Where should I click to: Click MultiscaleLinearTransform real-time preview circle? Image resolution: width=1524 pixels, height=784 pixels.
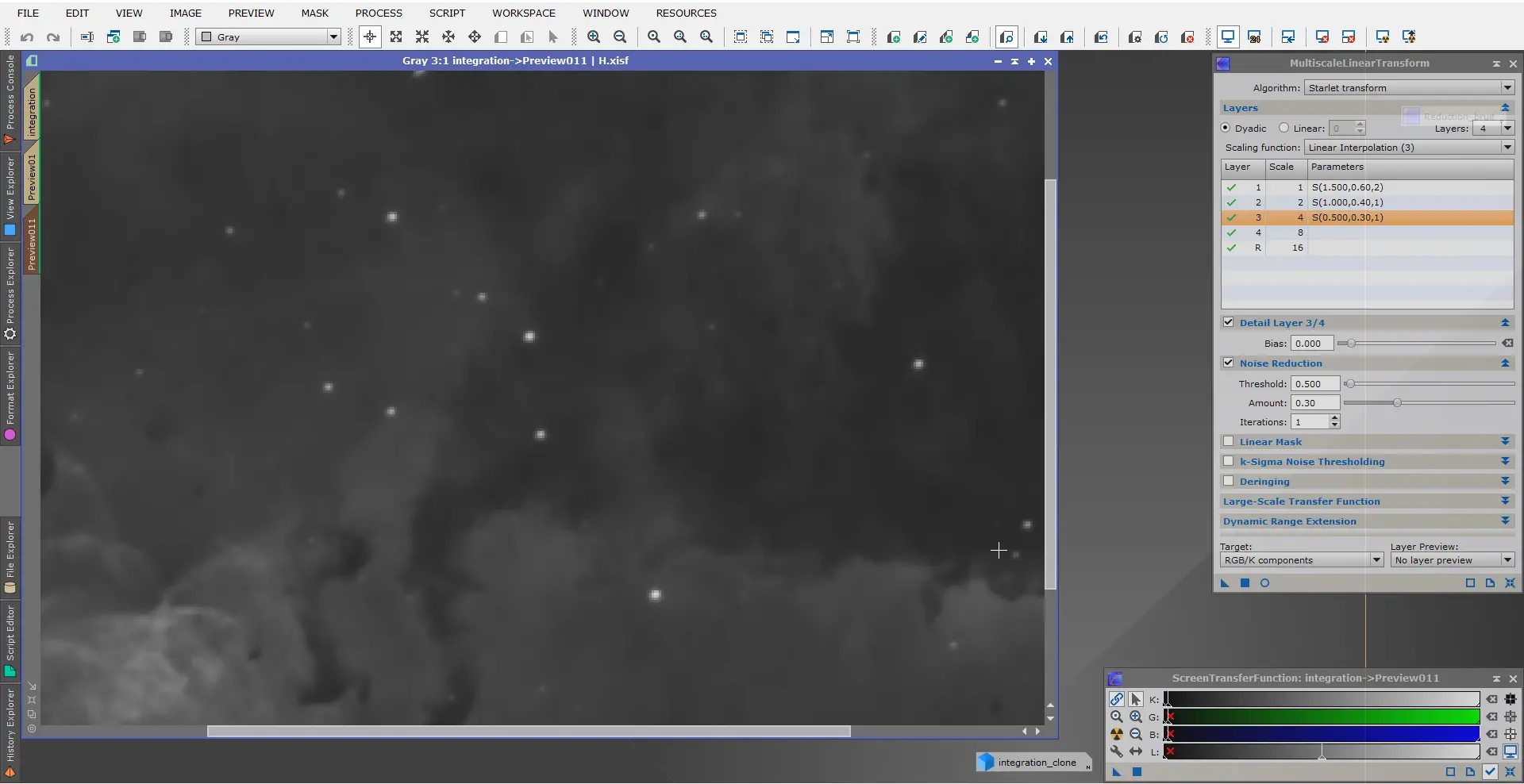pyautogui.click(x=1264, y=582)
